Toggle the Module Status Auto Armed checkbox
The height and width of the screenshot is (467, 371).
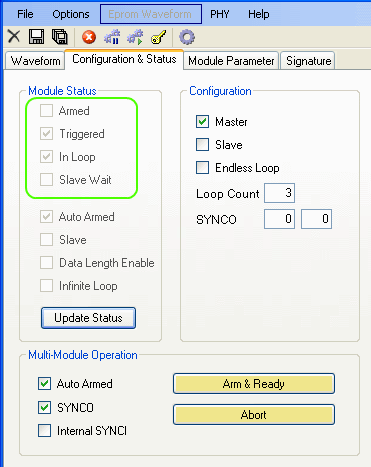pyautogui.click(x=46, y=217)
